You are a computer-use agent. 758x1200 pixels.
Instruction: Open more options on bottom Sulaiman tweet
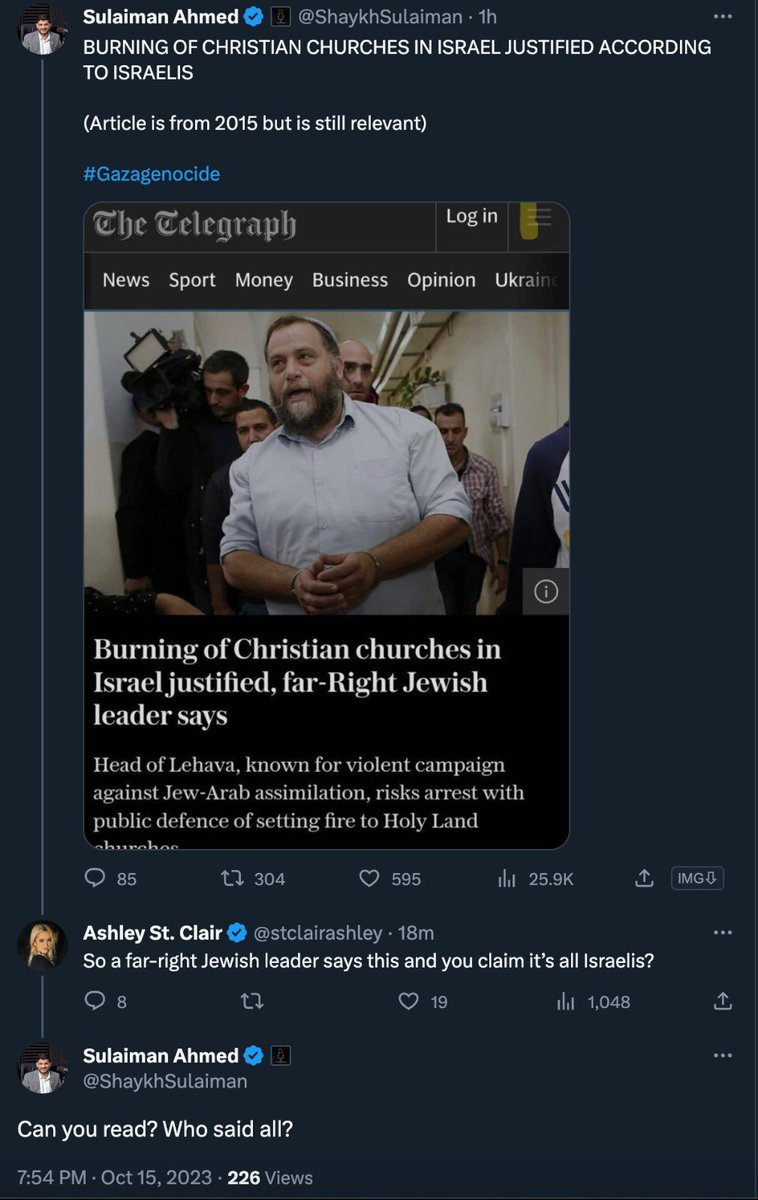click(722, 1056)
